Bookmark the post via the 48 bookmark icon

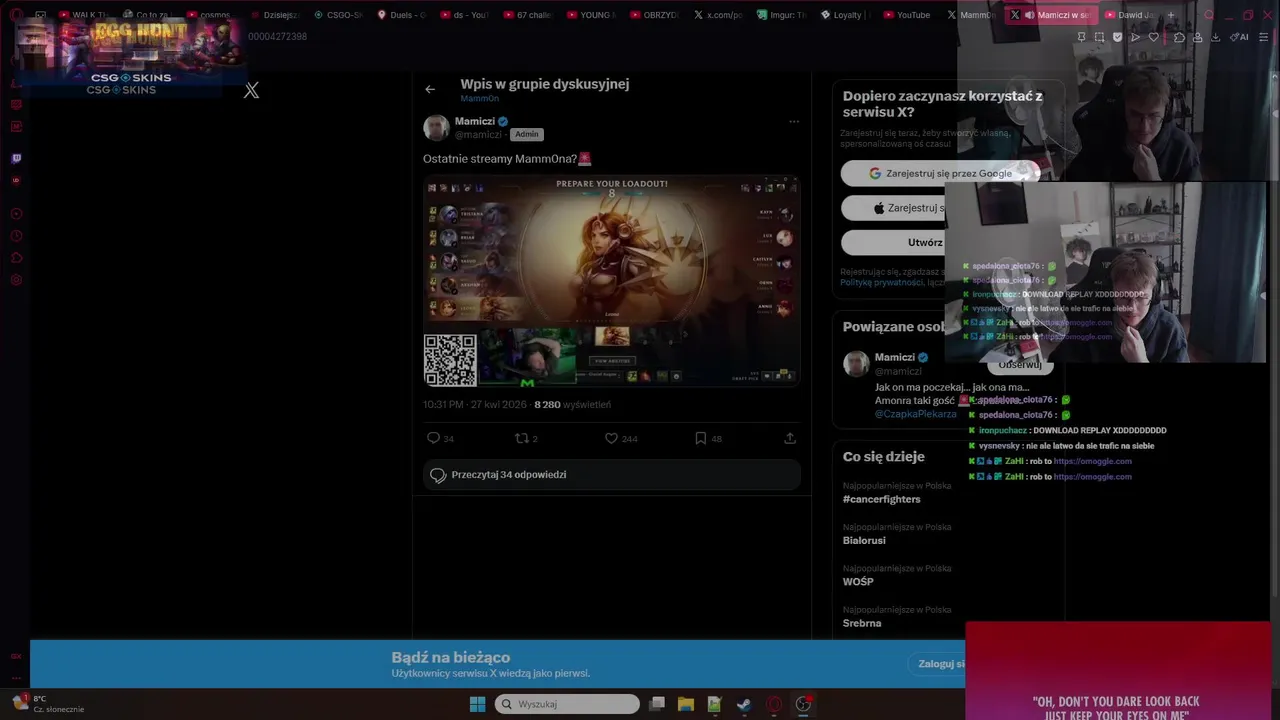pos(701,438)
